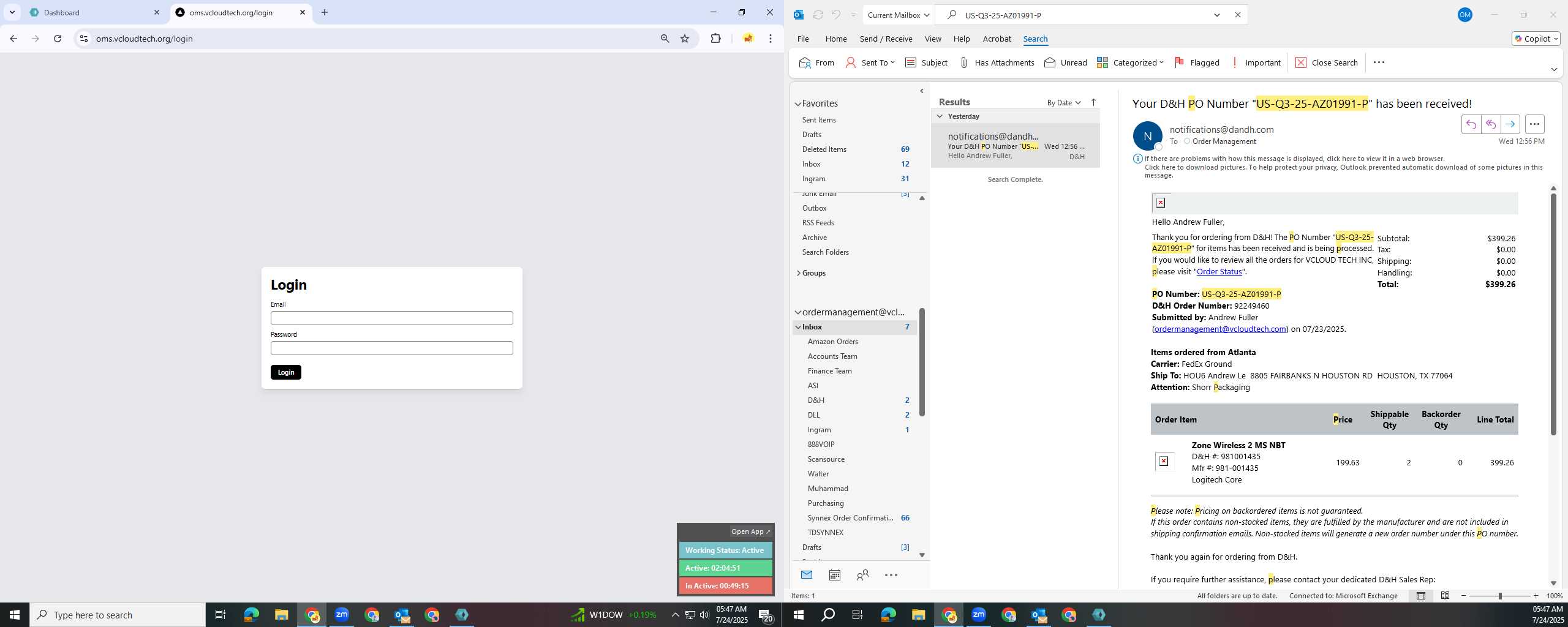Screen dimensions: 1568x627
Task: Open the Current Mailbox scope dropdown
Action: pos(899,15)
